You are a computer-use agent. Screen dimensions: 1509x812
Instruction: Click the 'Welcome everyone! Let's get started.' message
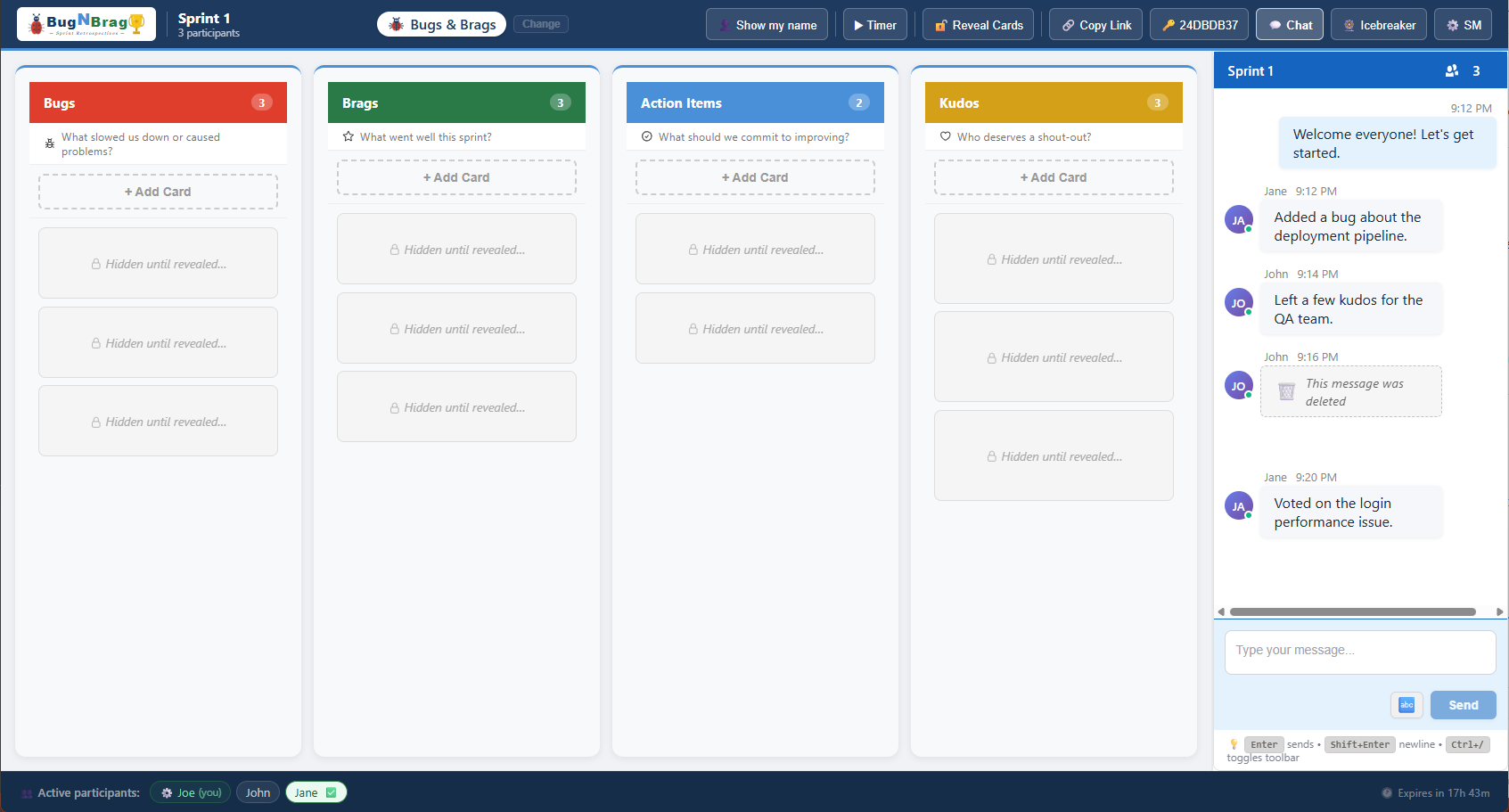tap(1388, 144)
